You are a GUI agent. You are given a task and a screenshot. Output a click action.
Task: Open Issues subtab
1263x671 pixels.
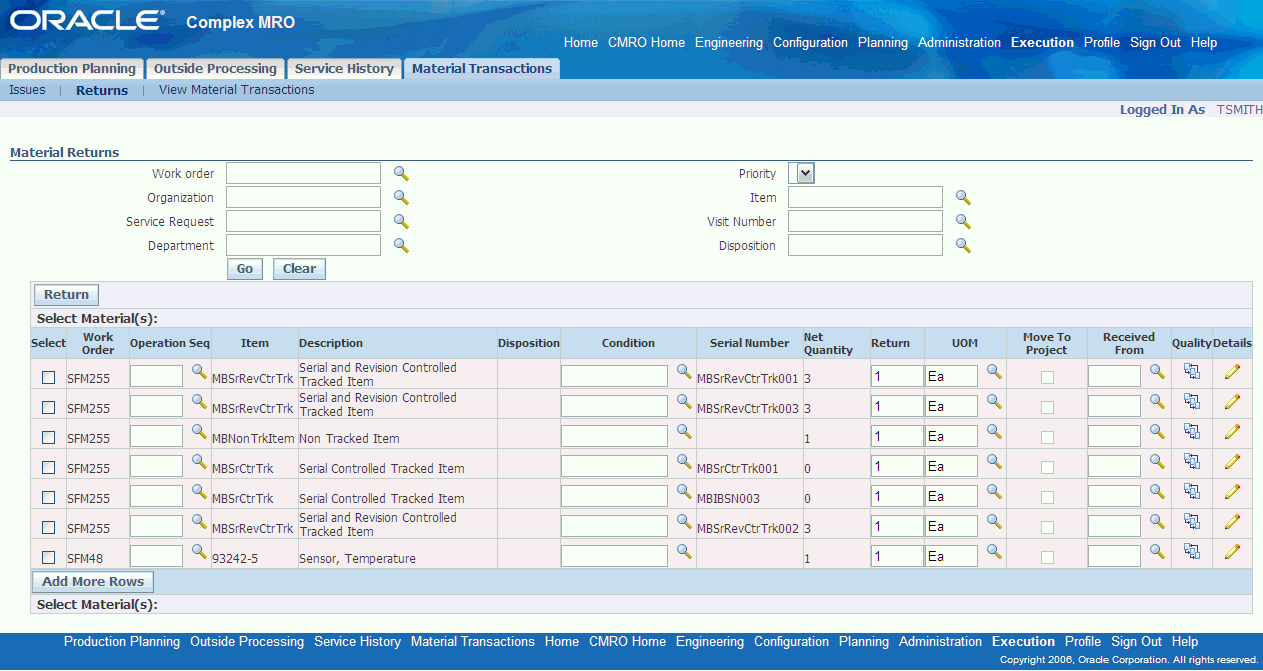coord(27,90)
